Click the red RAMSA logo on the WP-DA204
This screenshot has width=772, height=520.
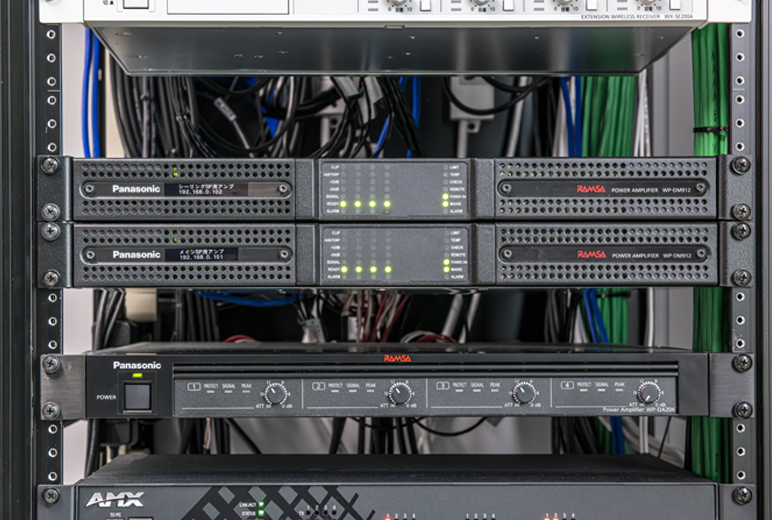tap(397, 358)
